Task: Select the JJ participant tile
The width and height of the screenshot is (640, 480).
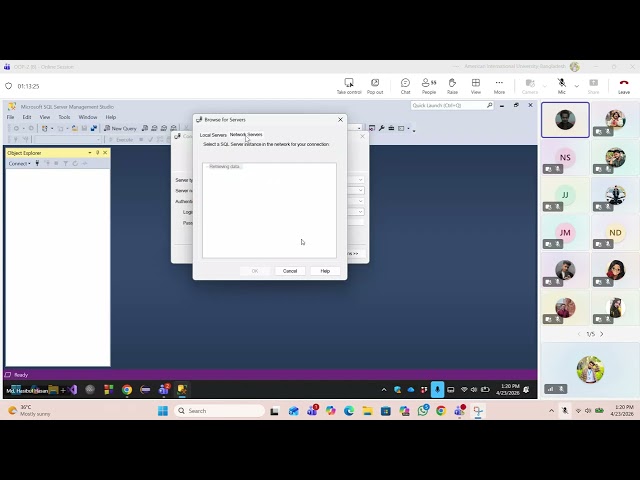Action: (565, 195)
